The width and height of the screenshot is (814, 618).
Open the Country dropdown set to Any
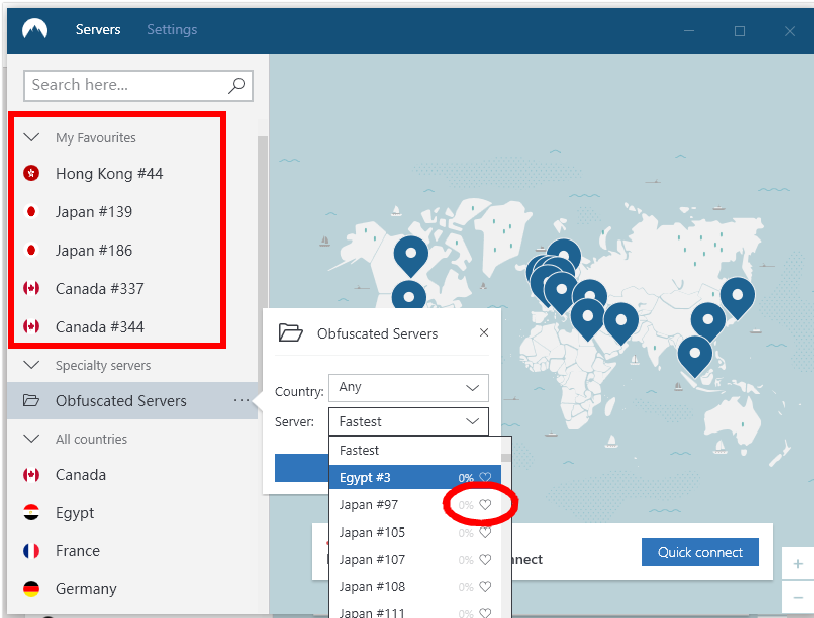point(408,387)
